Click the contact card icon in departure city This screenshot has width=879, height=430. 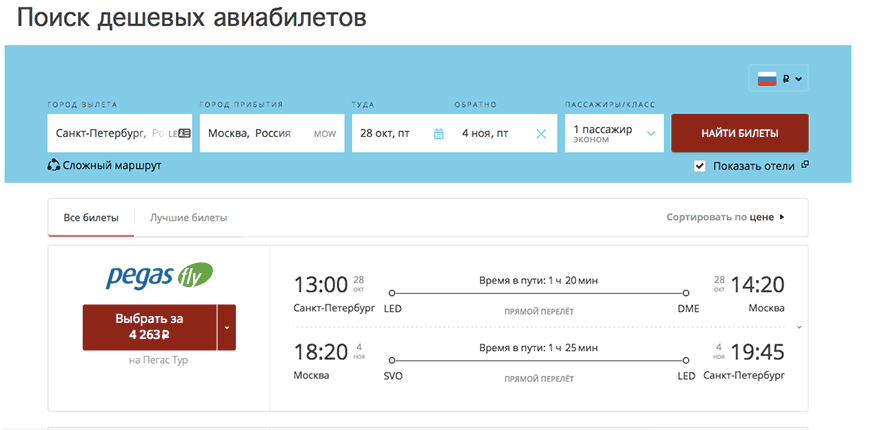(184, 133)
